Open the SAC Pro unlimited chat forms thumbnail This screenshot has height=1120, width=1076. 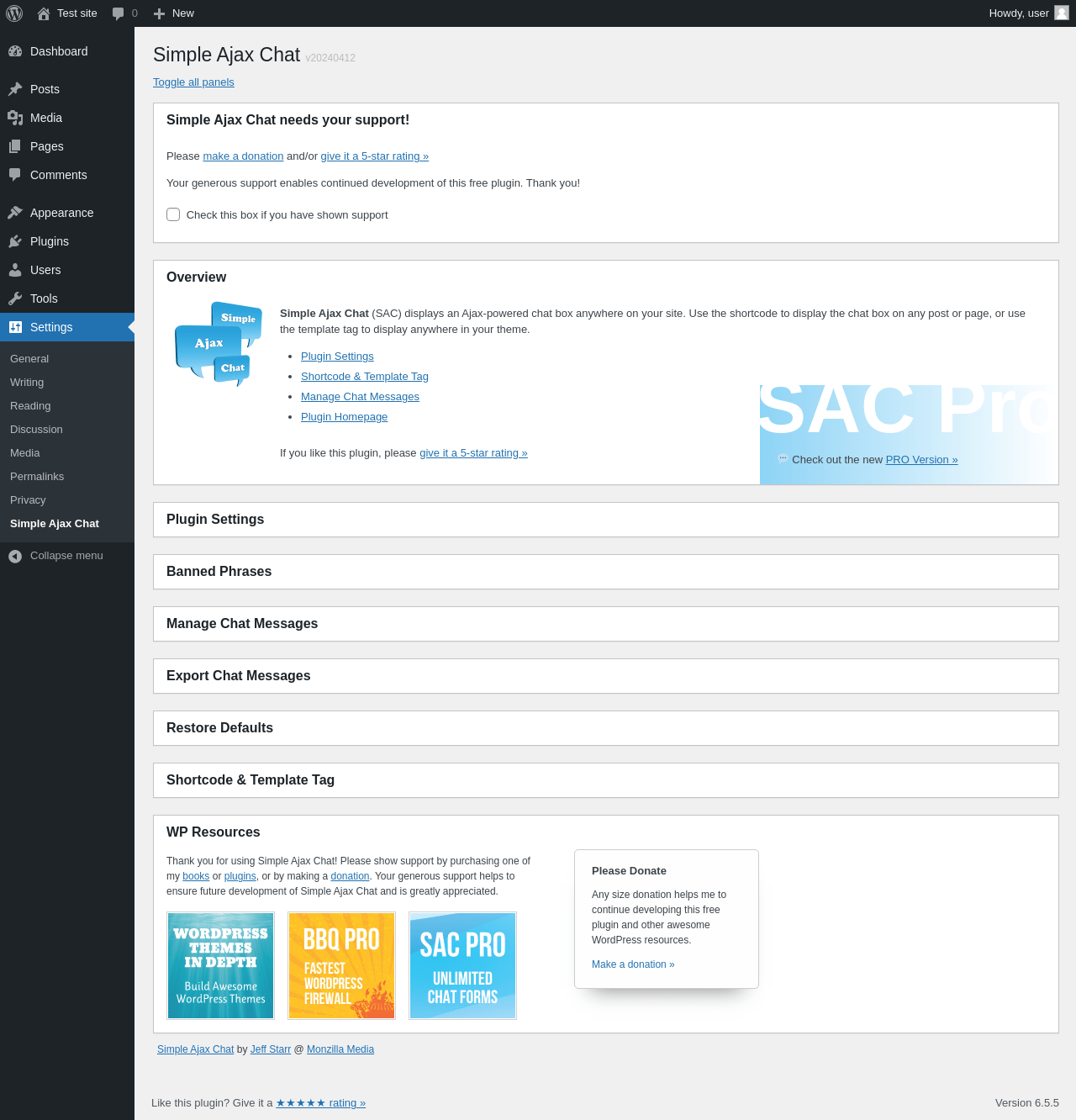462,966
